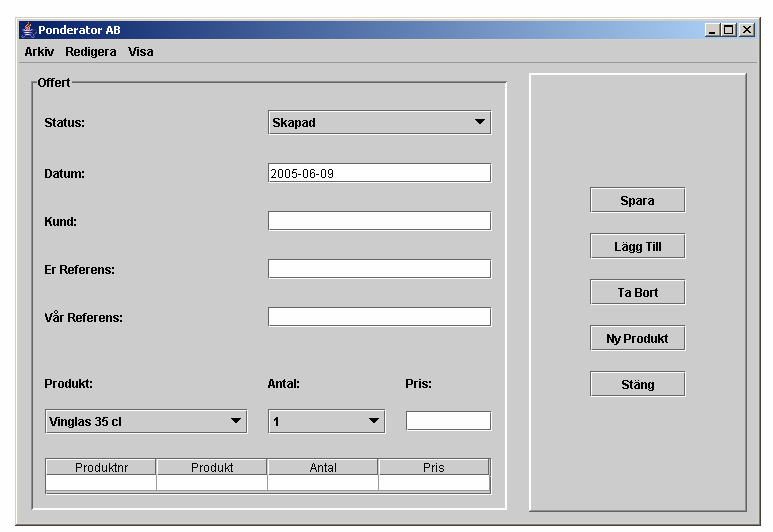The height and width of the screenshot is (532, 773).
Task: Open the Produkt dropdown showing Vinglas 35 cl
Action: coord(146,422)
